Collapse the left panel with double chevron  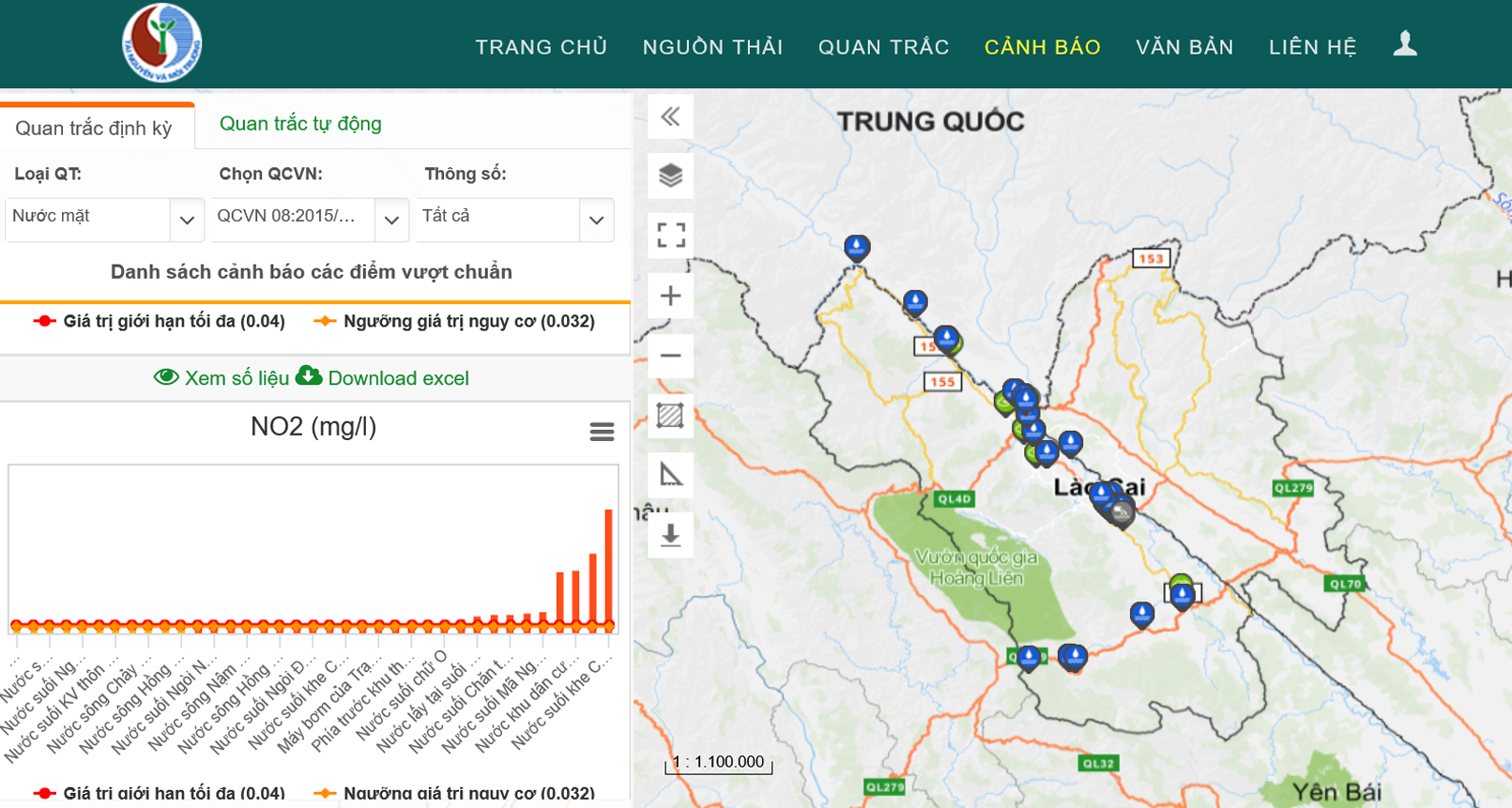(x=670, y=116)
